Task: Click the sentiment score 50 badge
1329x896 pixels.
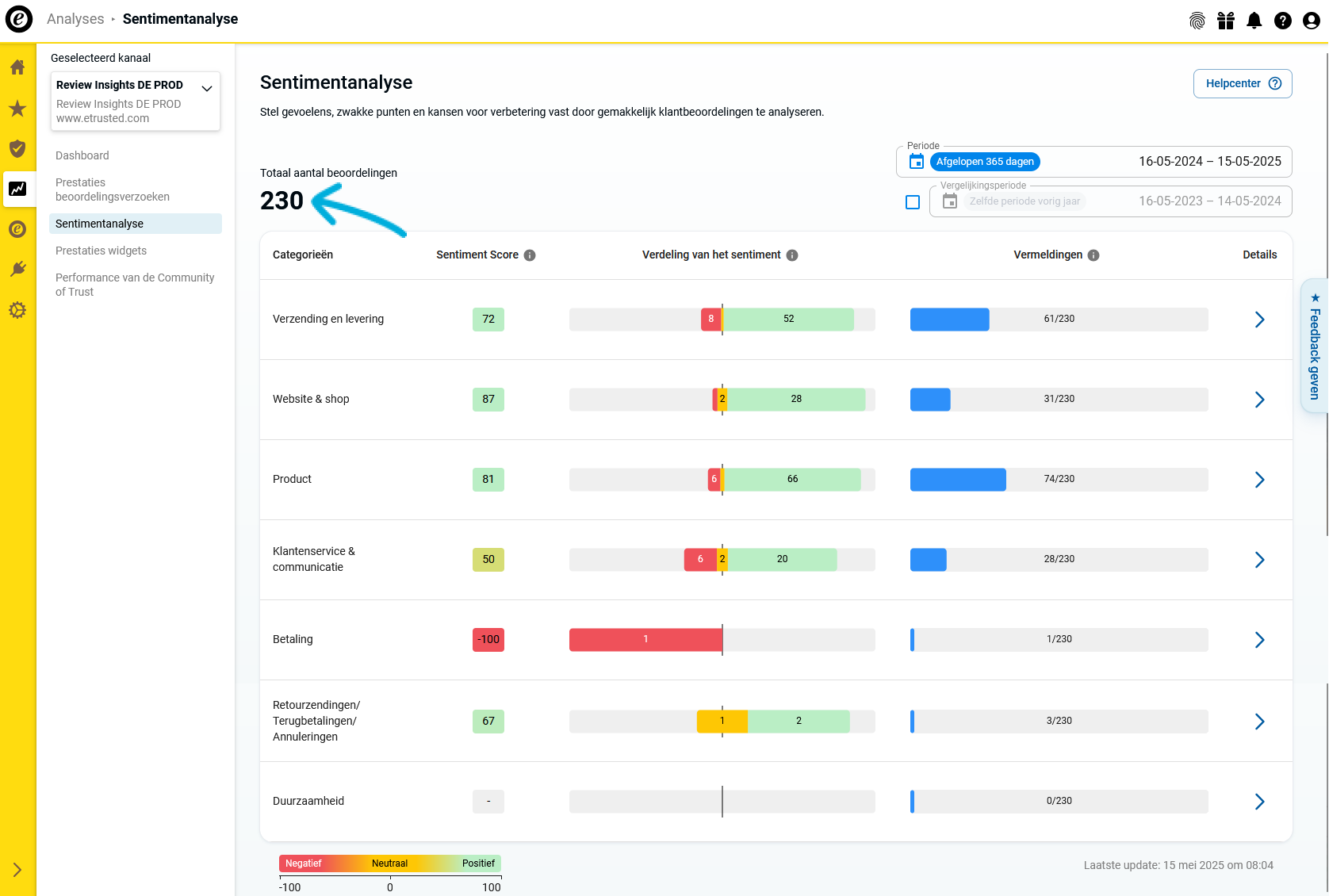Action: 488,560
